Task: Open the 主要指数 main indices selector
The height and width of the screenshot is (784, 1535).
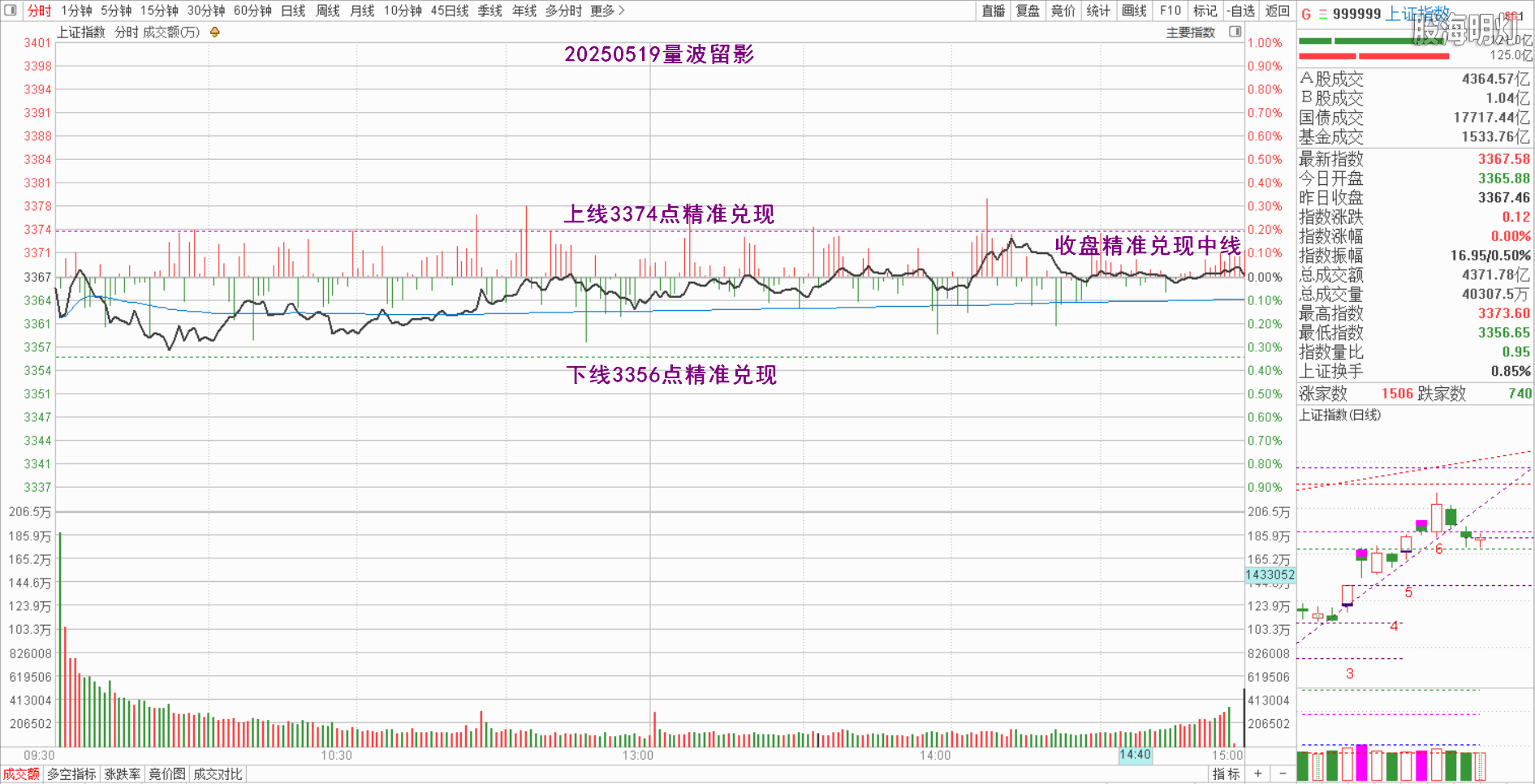Action: pyautogui.click(x=1191, y=32)
